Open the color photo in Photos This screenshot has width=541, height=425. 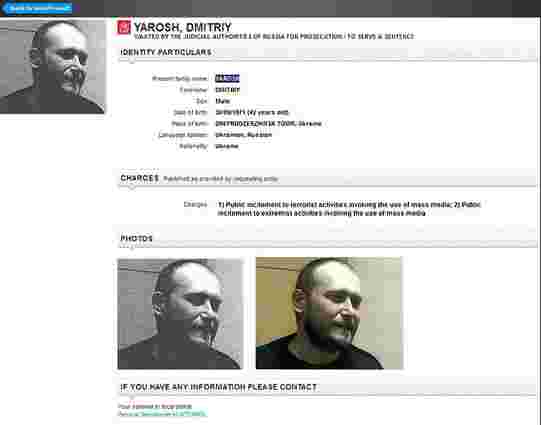click(329, 313)
